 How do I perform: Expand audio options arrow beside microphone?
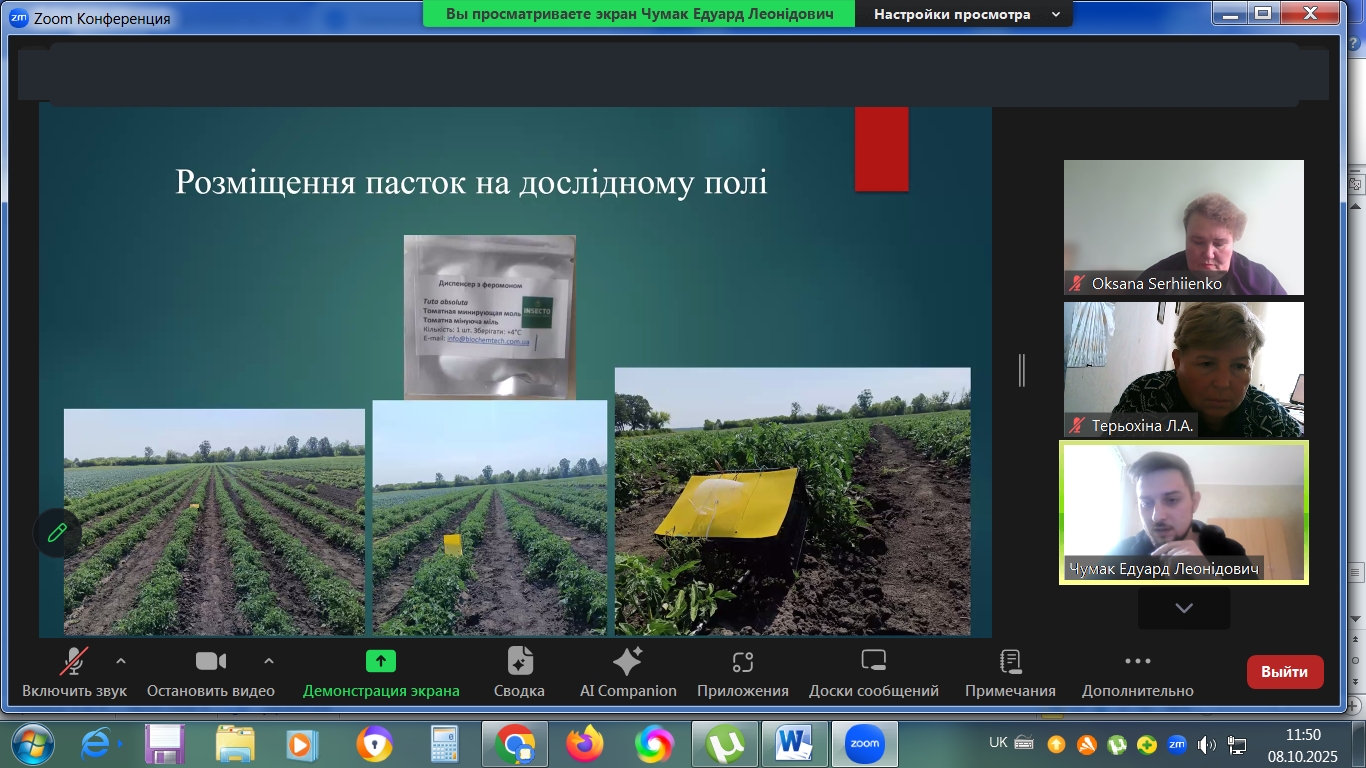(x=121, y=661)
